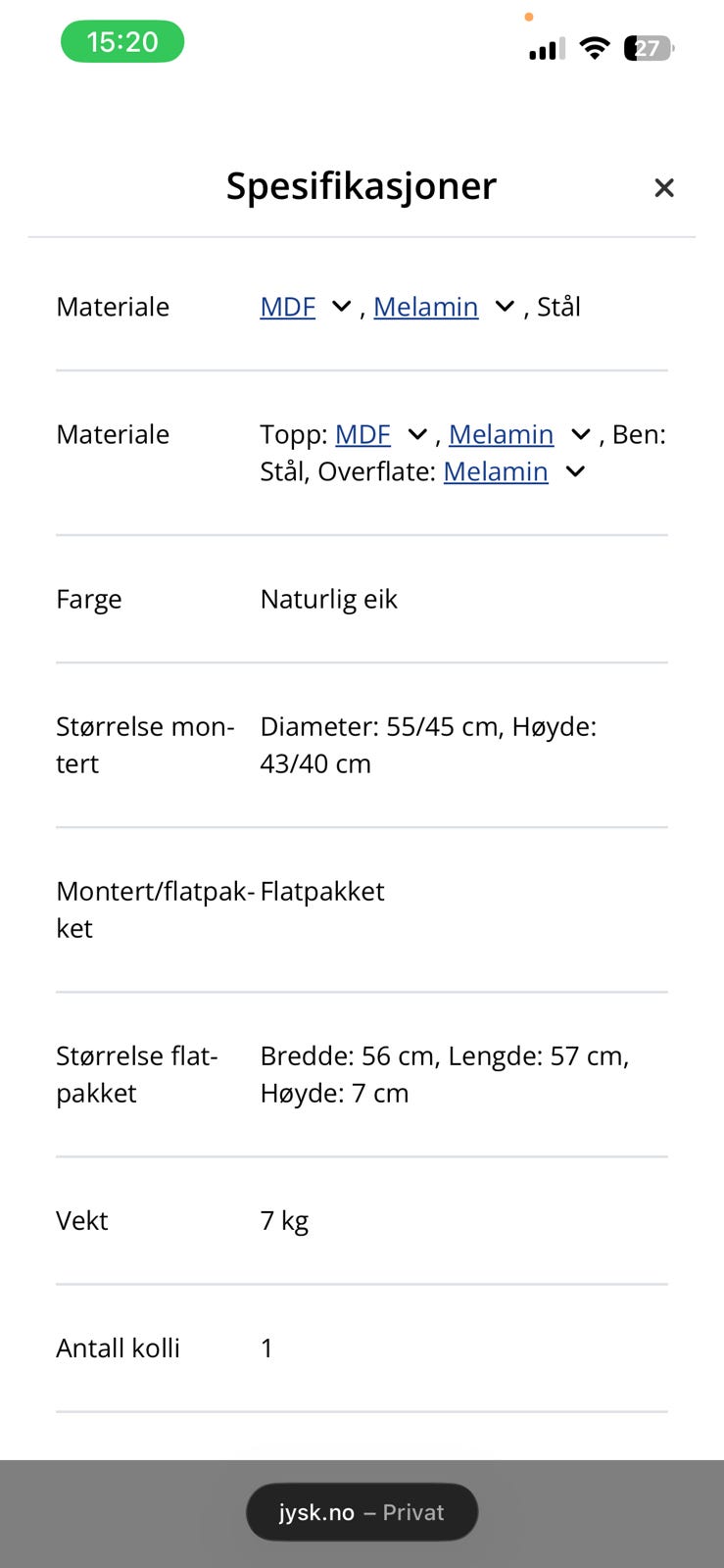Tap the Spesifikasjoner heading
The width and height of the screenshot is (724, 1568).
click(x=362, y=185)
